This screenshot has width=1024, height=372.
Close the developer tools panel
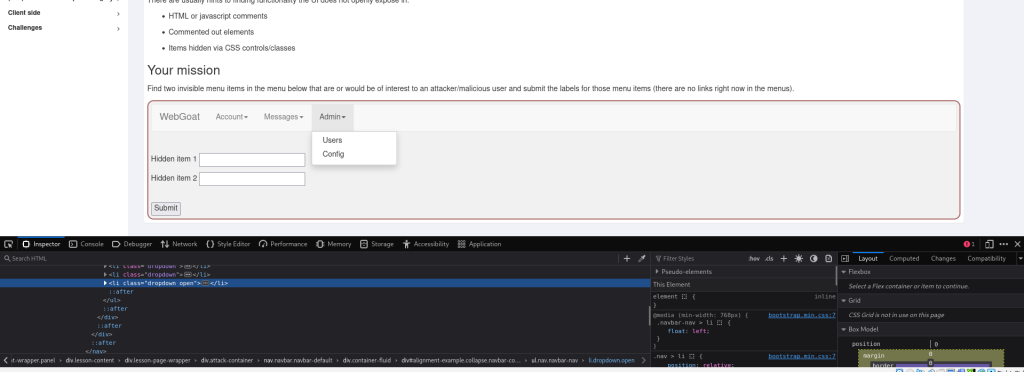click(x=1017, y=244)
